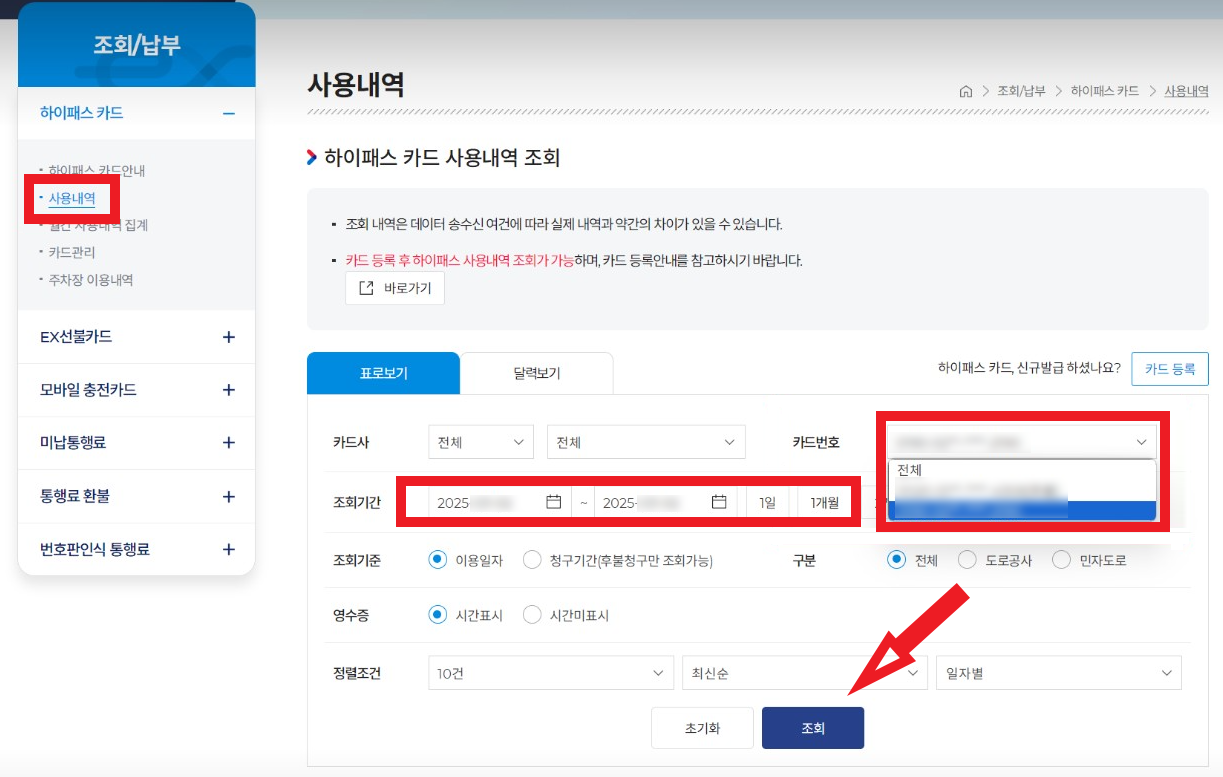Select the 도로공사 radio button
Screen dimensions: 1223x777
[x=967, y=560]
